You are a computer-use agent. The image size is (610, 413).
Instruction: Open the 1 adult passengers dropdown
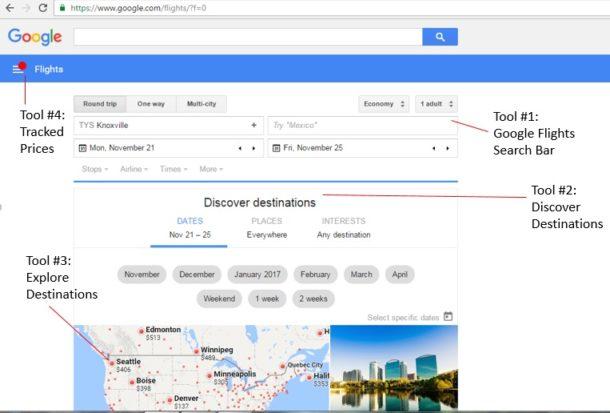[x=436, y=104]
